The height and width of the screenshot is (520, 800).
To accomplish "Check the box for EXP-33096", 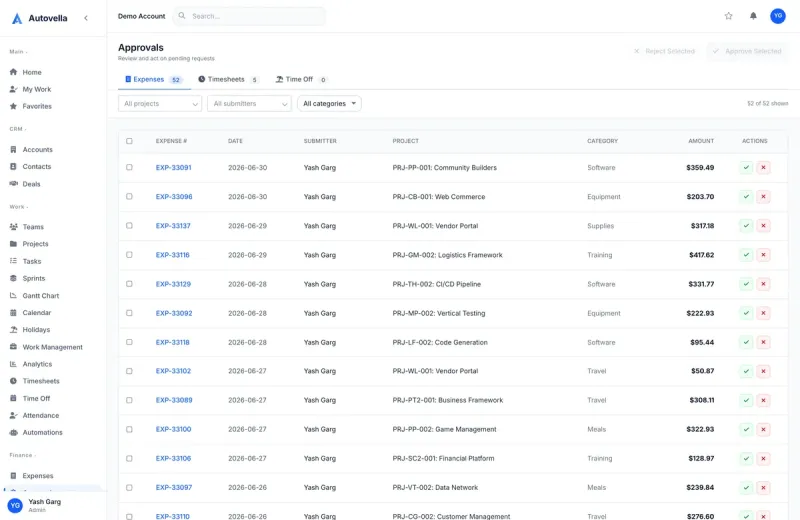I will pyautogui.click(x=129, y=196).
